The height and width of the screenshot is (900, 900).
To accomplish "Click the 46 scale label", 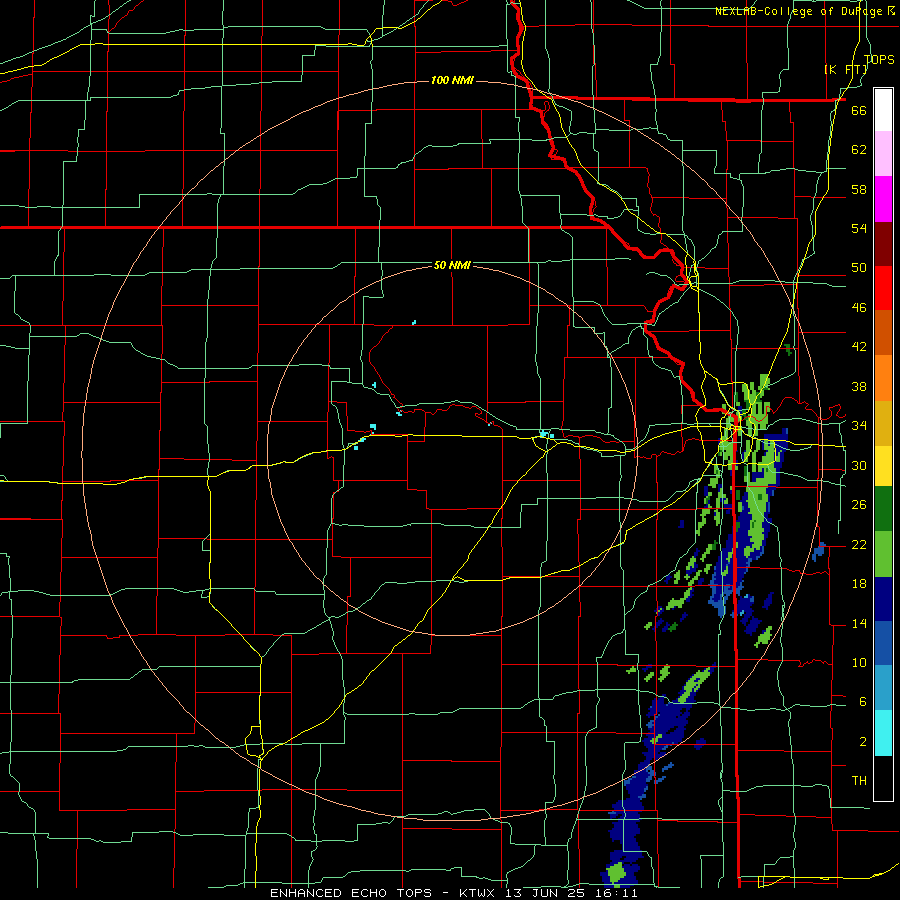I will point(859,307).
